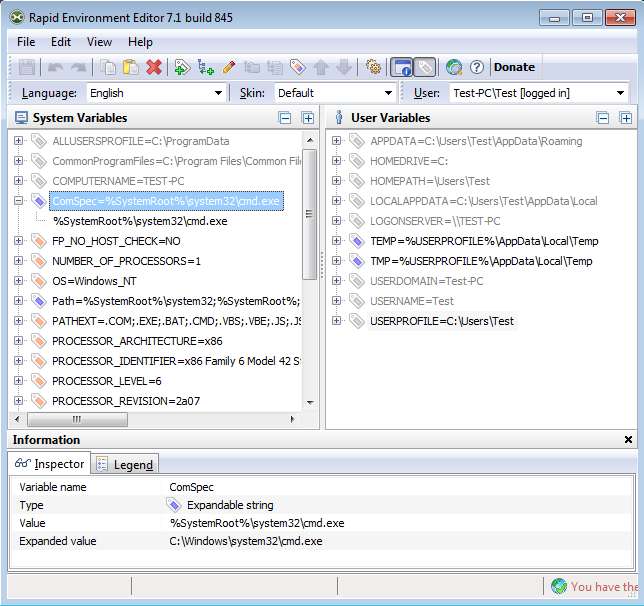Click the Help question mark icon
The height and width of the screenshot is (606, 644).
477,67
